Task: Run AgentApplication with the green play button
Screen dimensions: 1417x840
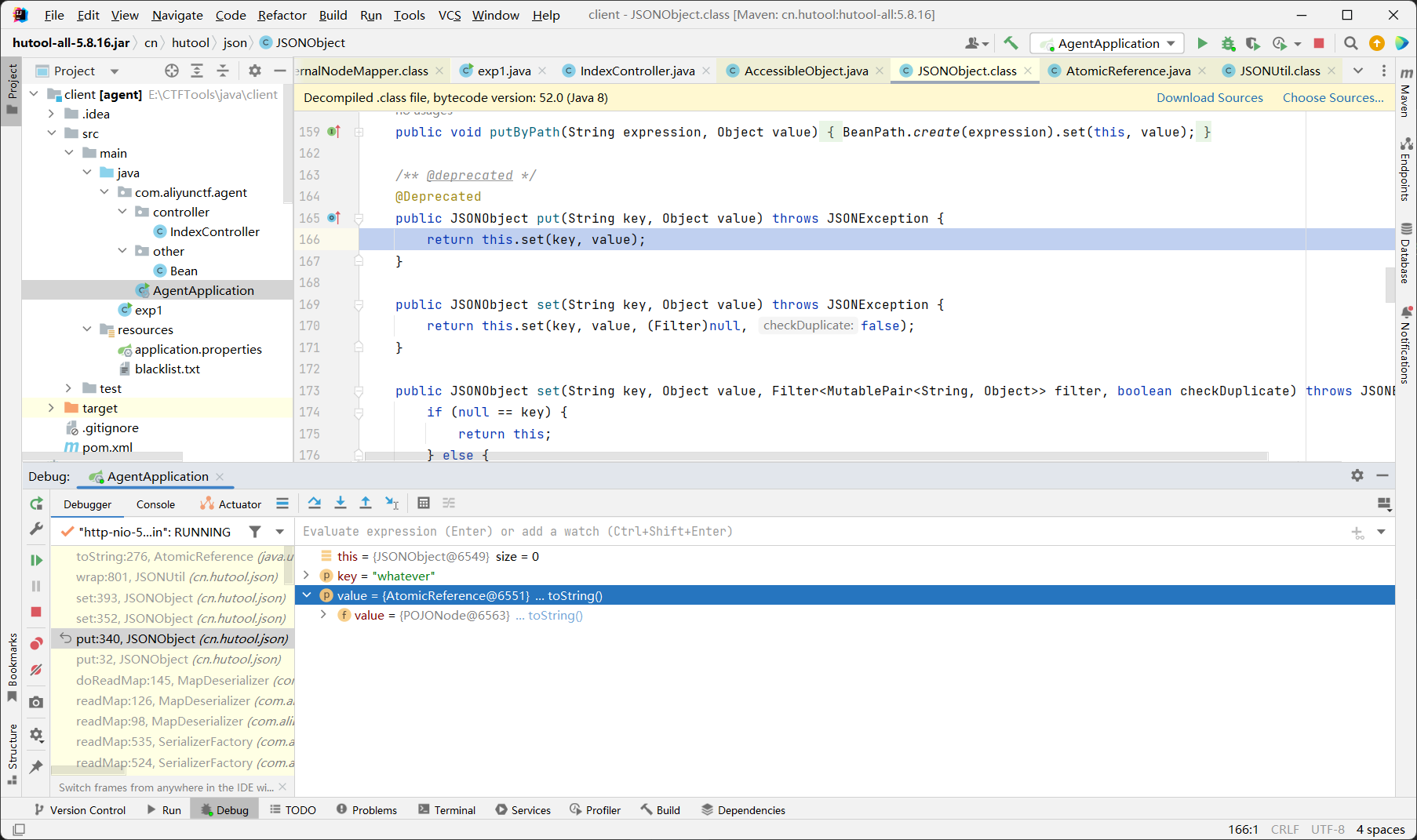Action: point(1202,43)
